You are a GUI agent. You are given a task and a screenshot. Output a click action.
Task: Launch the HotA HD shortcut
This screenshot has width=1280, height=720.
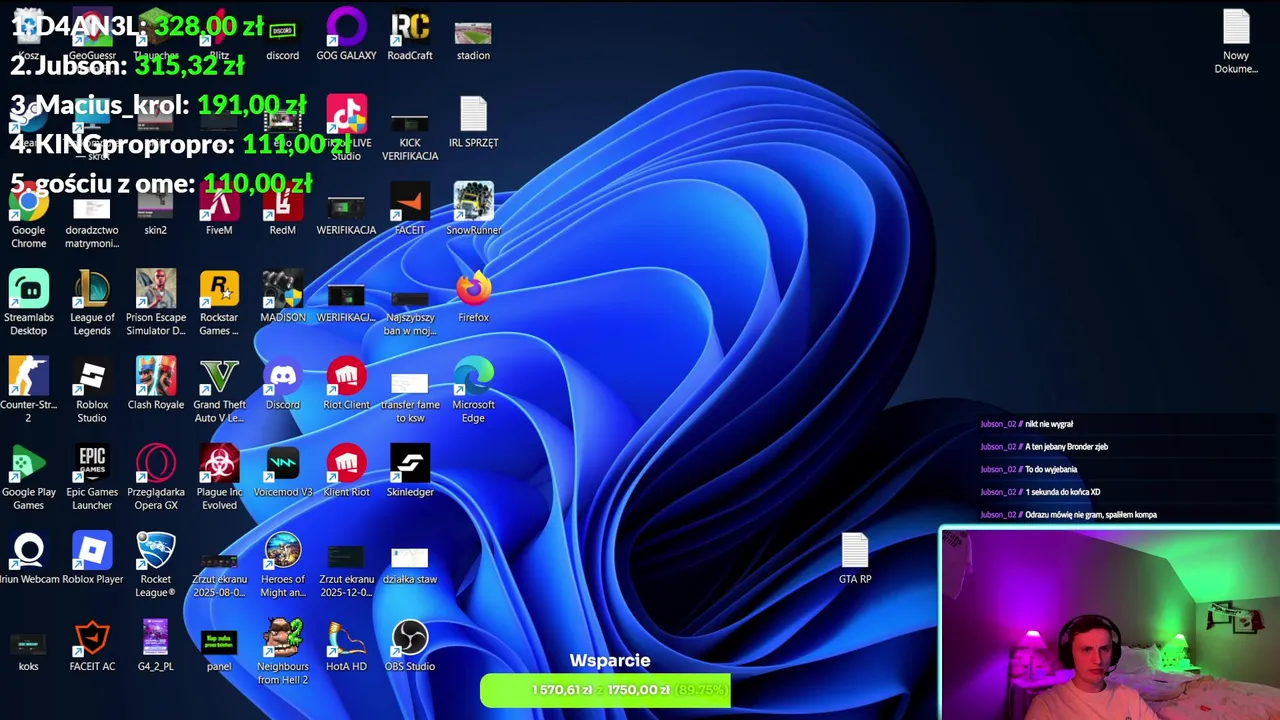tap(346, 646)
